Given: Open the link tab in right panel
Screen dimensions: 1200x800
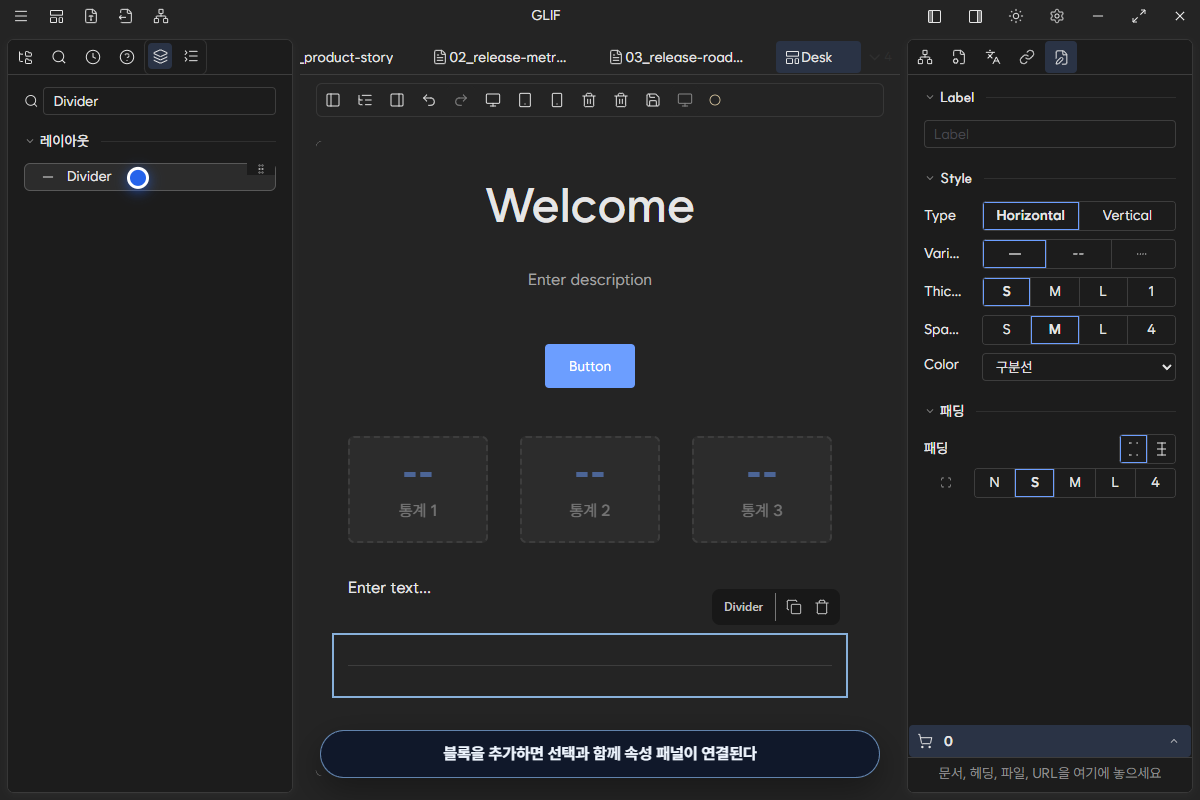Looking at the screenshot, I should pos(1026,57).
